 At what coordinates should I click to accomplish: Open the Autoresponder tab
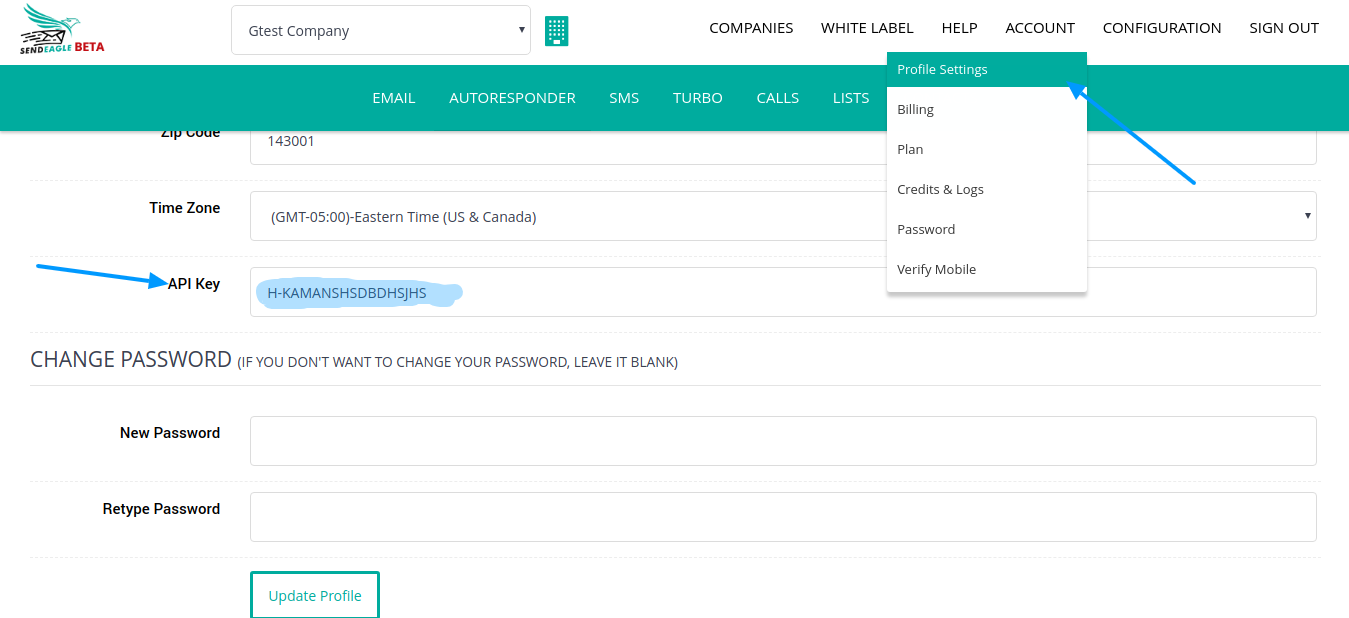512,98
